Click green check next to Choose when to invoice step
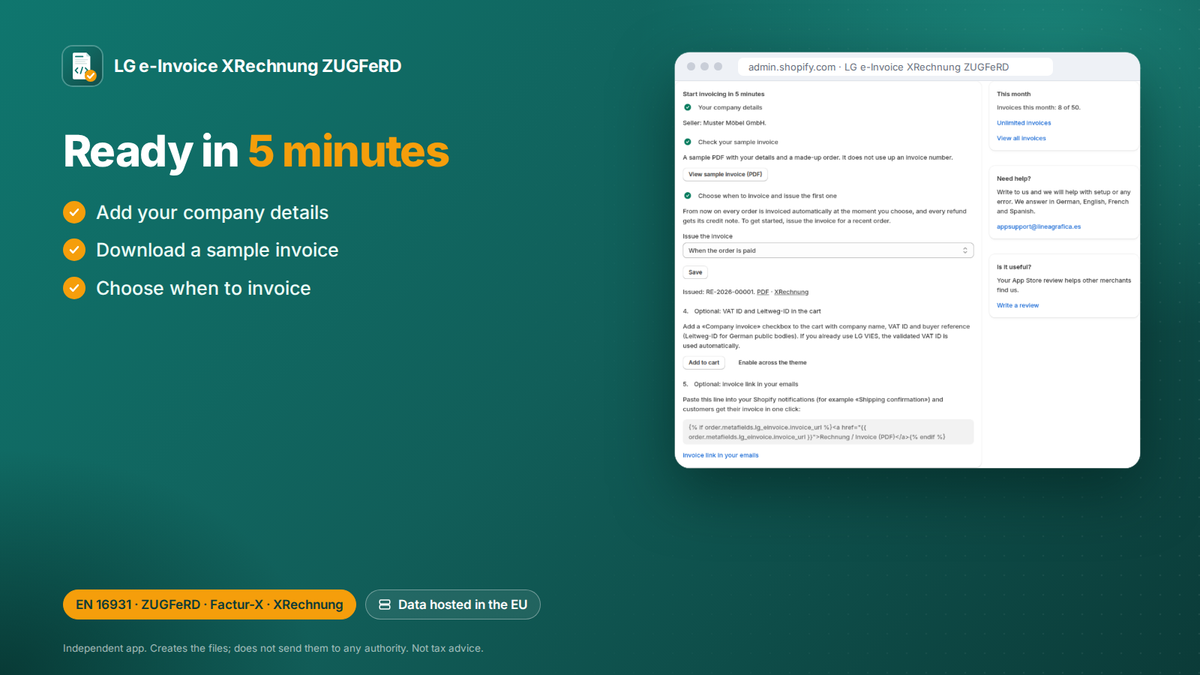 coord(687,196)
